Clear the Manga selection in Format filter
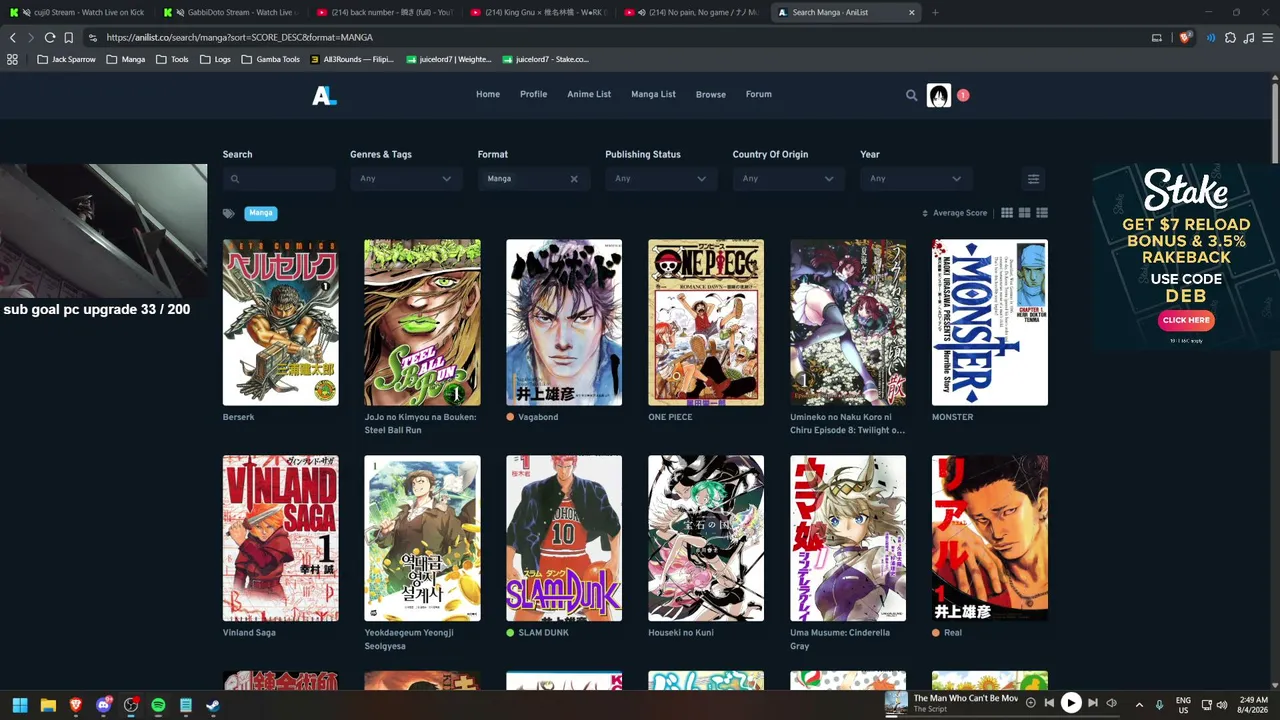The height and width of the screenshot is (720, 1280). click(574, 179)
